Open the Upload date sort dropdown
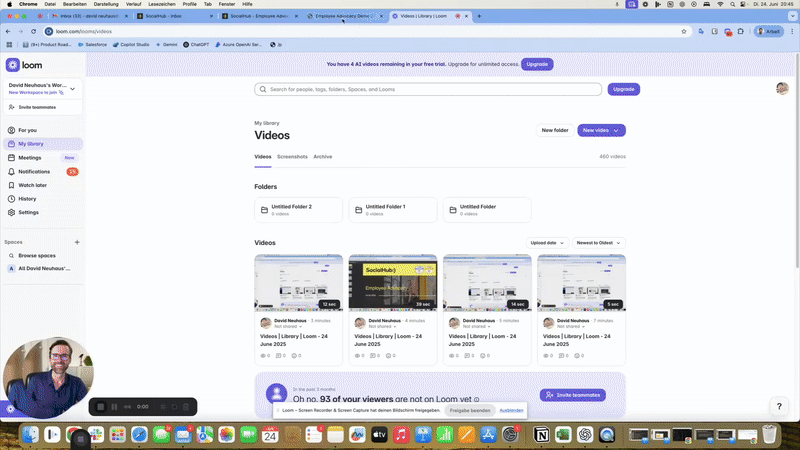The height and width of the screenshot is (450, 800). pos(547,243)
